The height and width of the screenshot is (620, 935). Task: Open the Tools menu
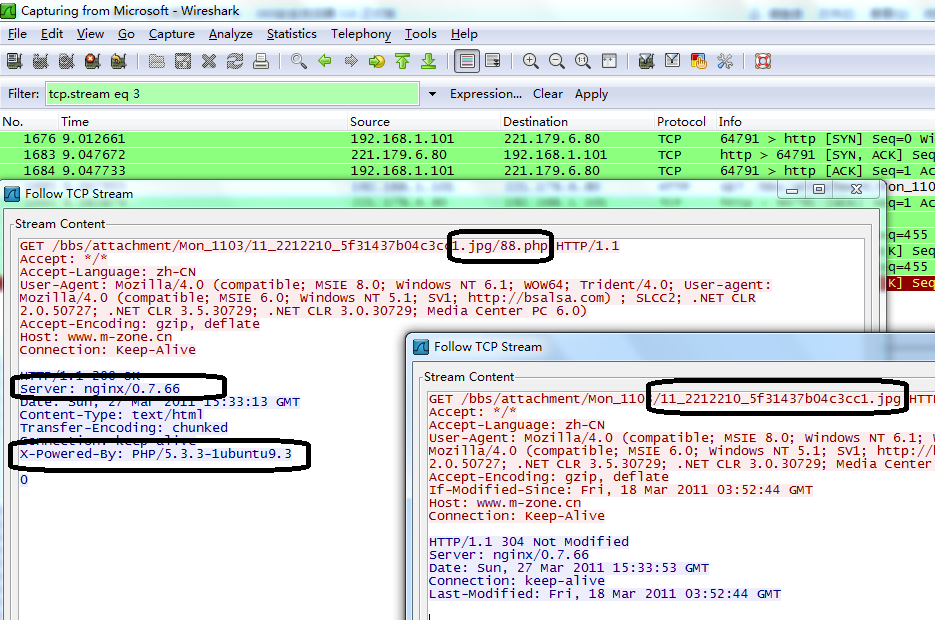pos(421,34)
